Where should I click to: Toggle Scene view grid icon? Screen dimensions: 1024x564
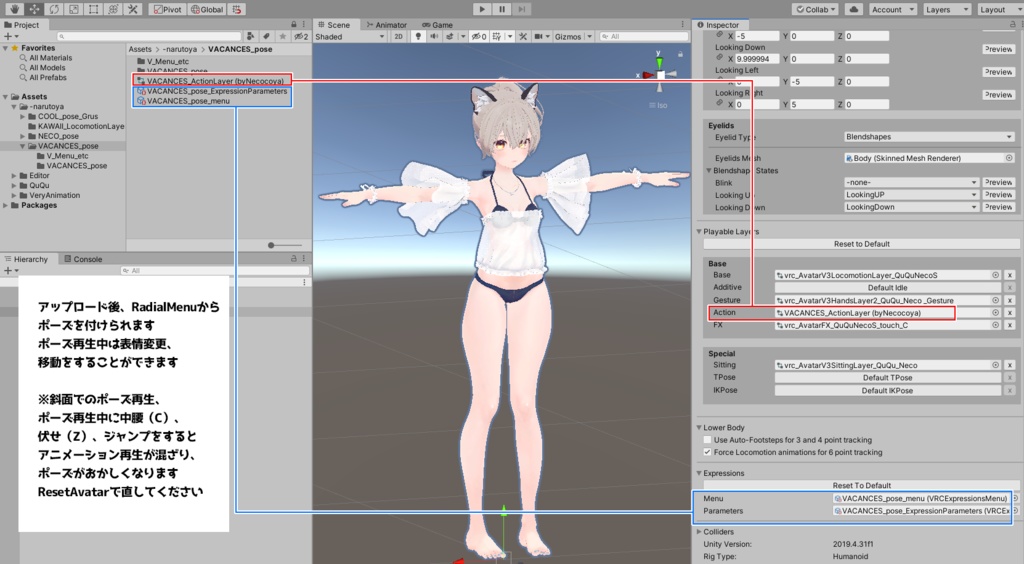(x=497, y=37)
